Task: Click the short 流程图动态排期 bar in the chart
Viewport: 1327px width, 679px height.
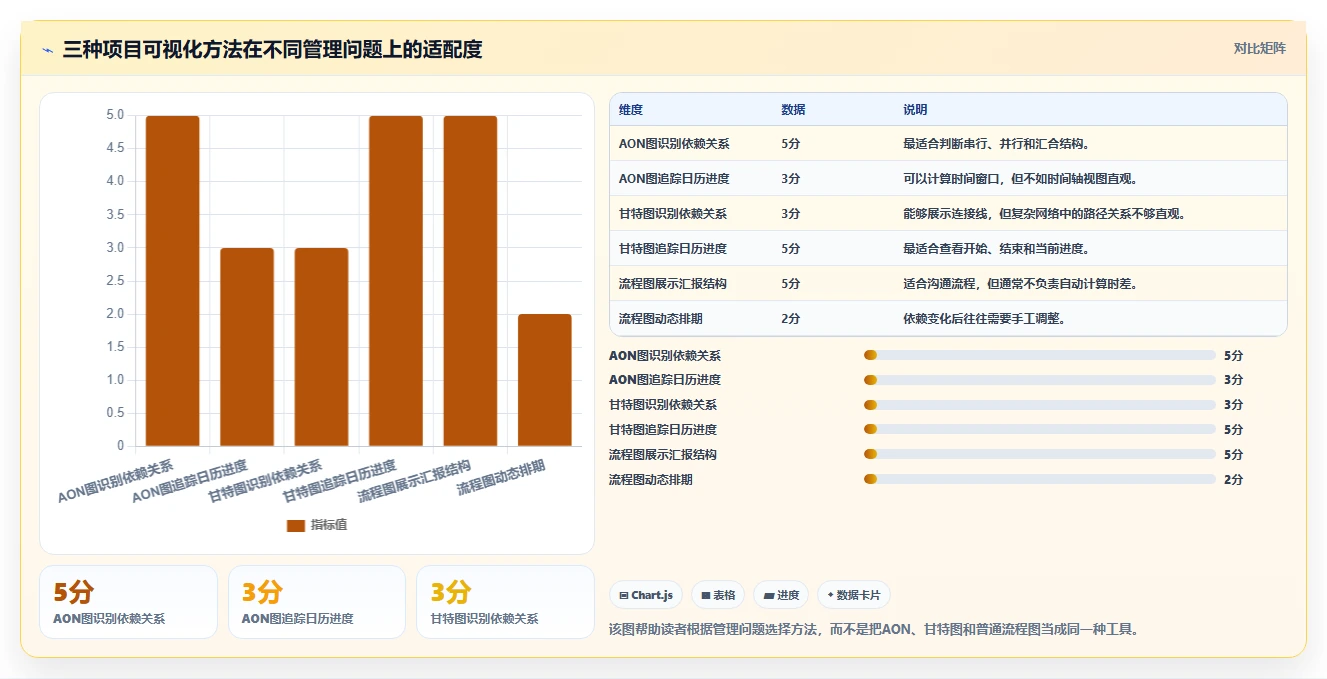Action: pyautogui.click(x=545, y=380)
